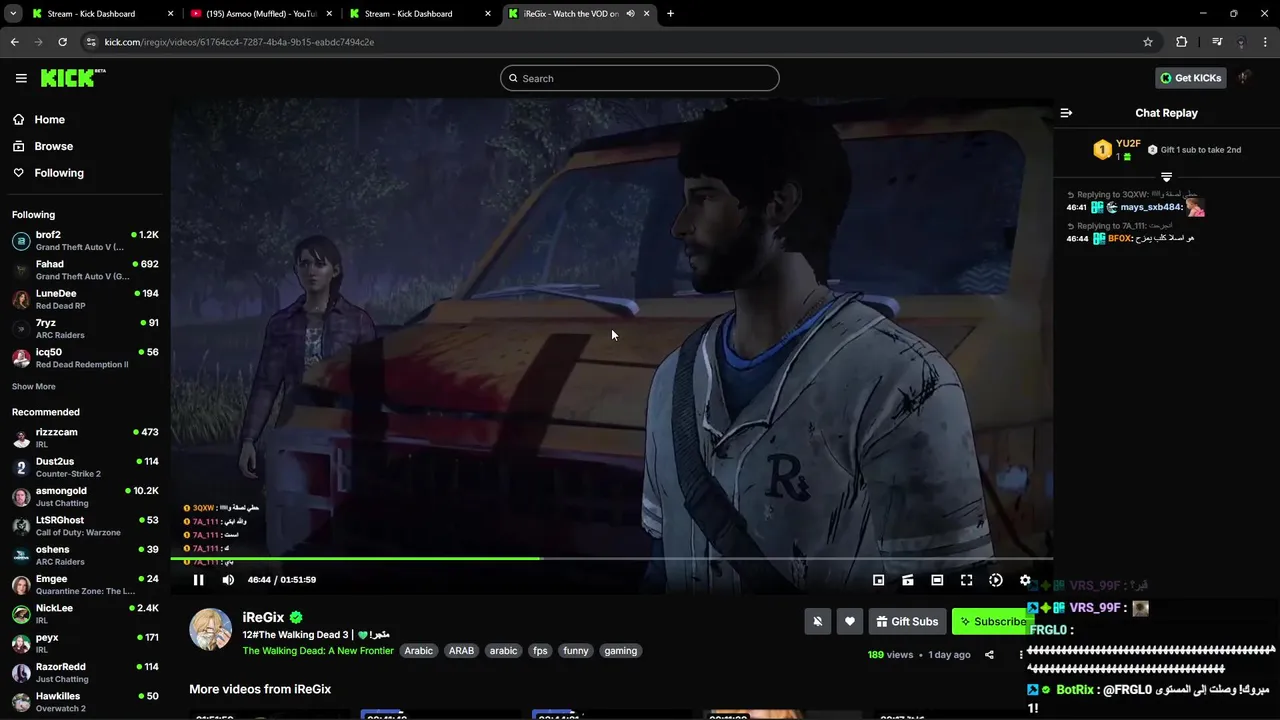Open rizzzcam recommended channel
This screenshot has width=1280, height=720.
click(x=85, y=438)
